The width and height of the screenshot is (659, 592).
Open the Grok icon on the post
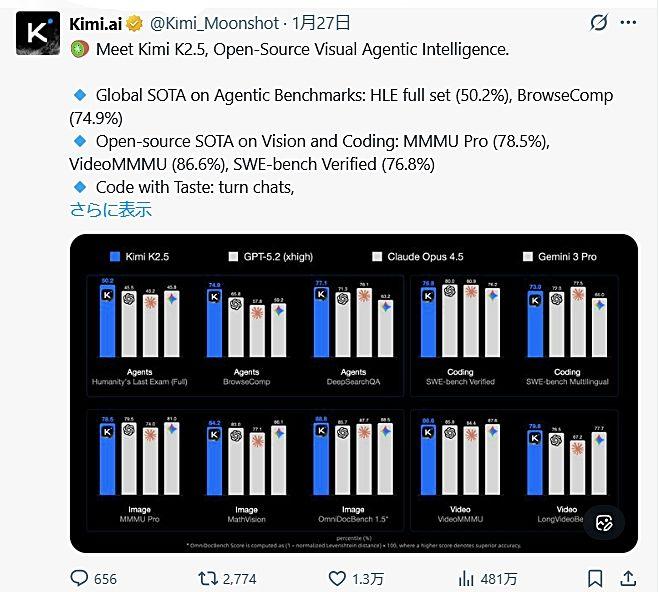[599, 22]
